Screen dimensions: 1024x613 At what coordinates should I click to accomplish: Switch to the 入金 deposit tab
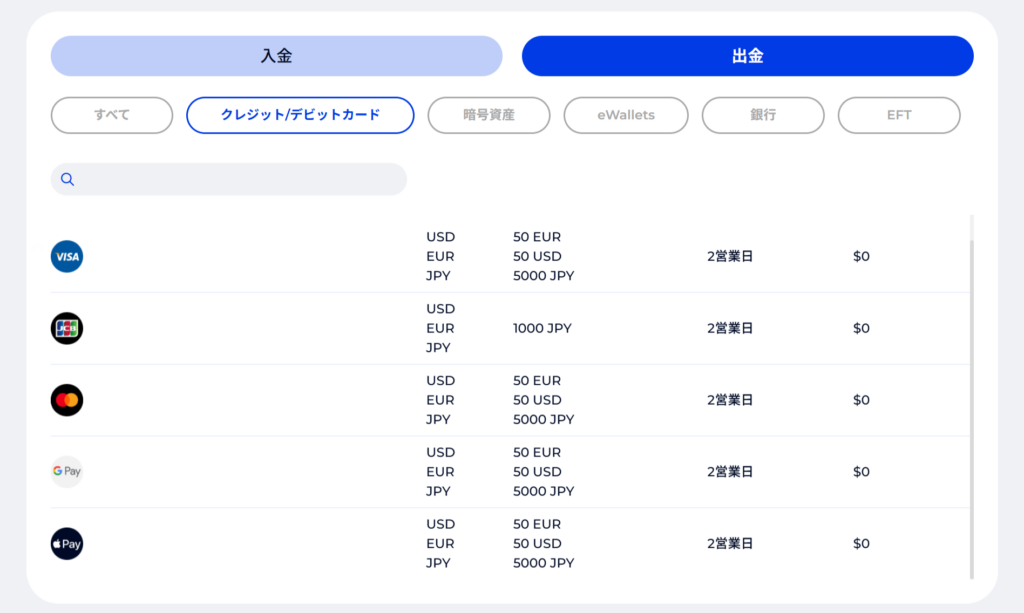tap(276, 56)
